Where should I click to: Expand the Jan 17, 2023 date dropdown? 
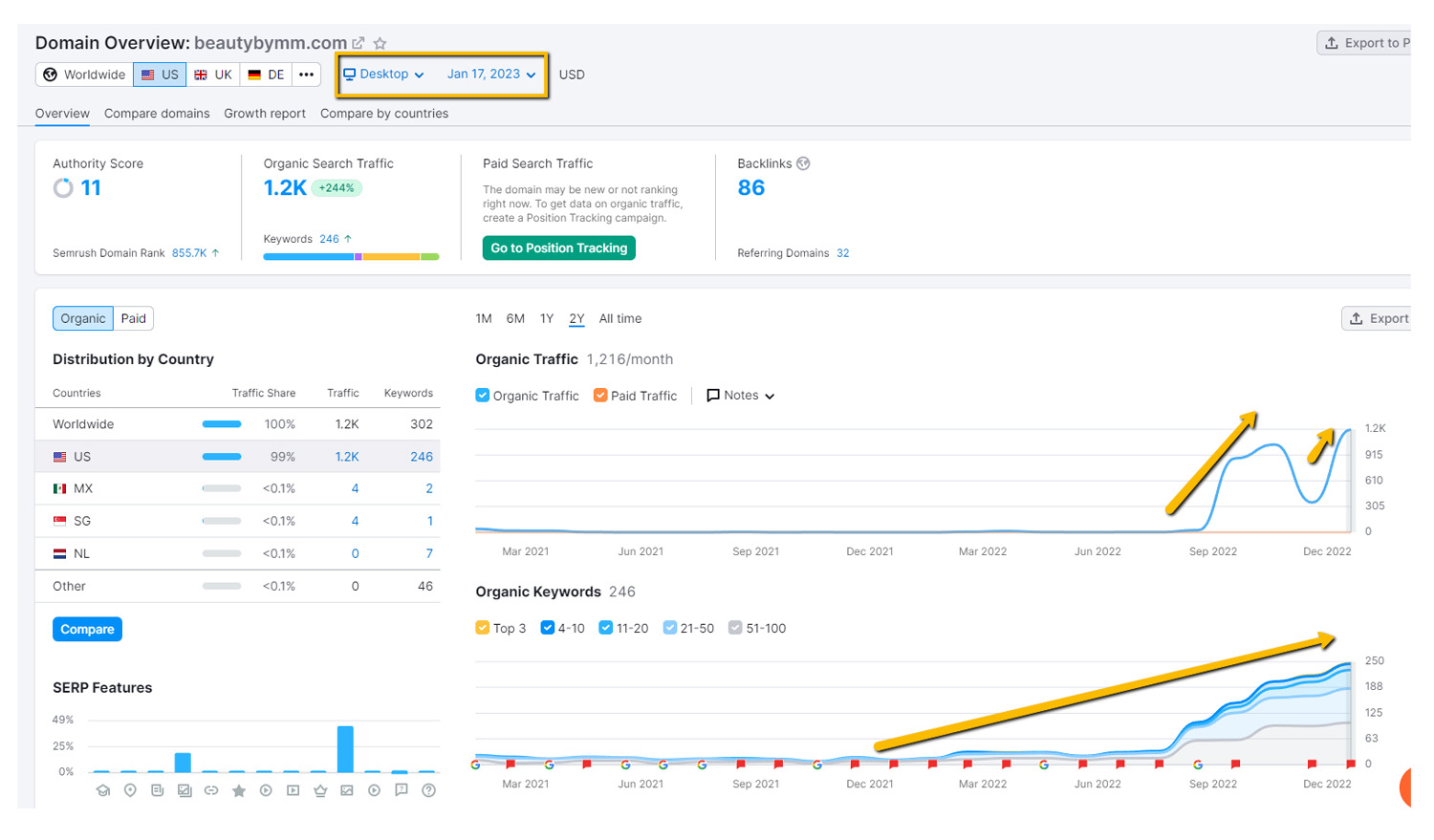tap(491, 75)
